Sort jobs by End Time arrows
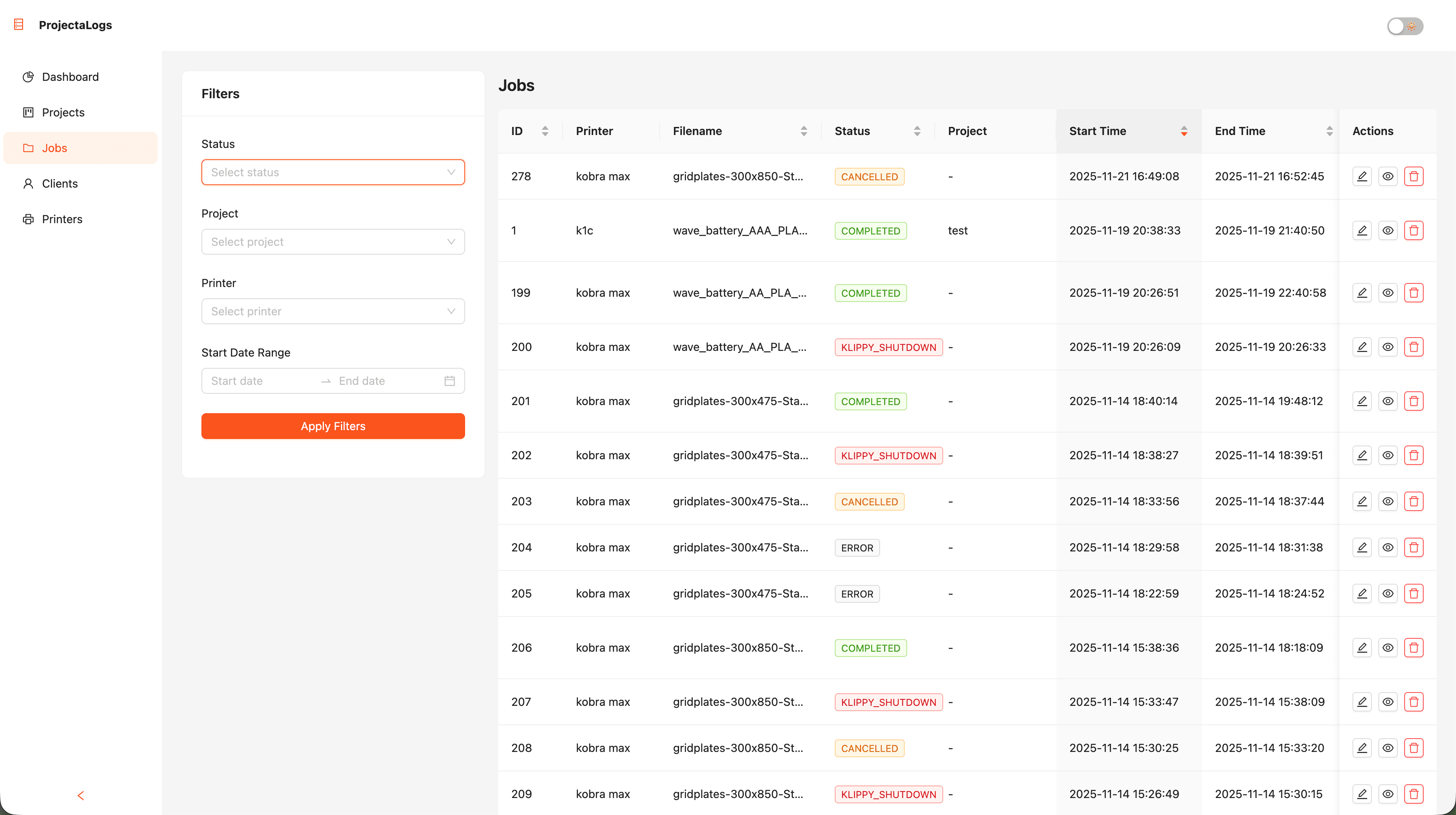This screenshot has width=1456, height=815. tap(1329, 131)
